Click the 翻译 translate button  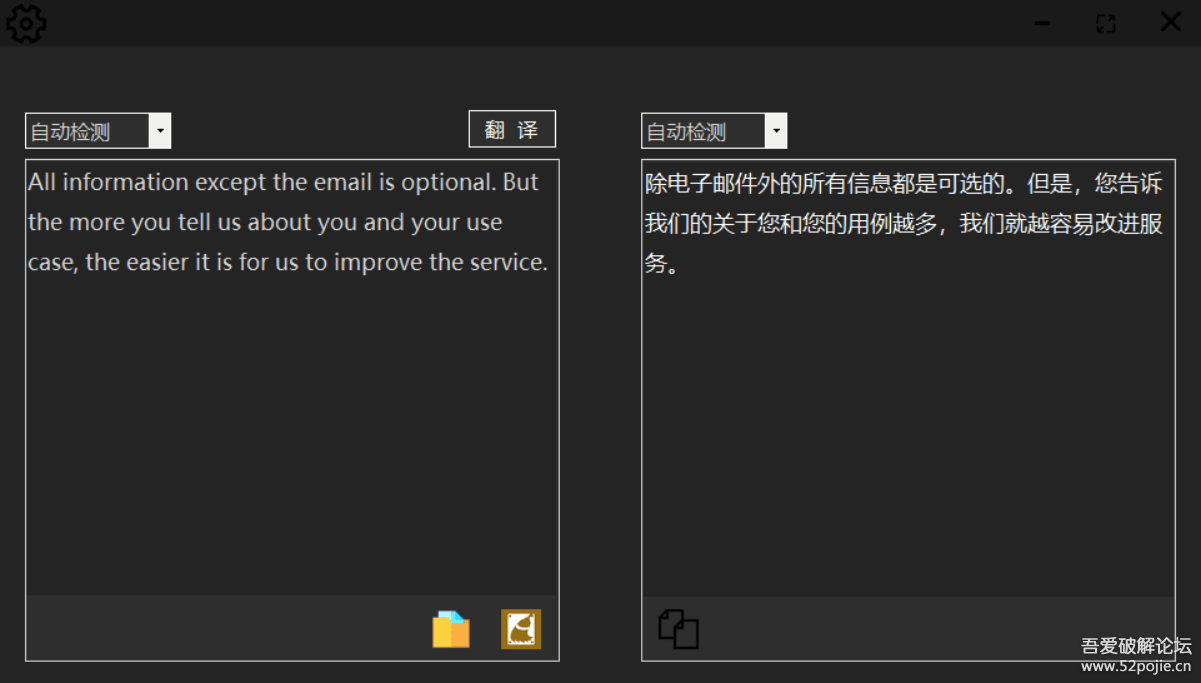[511, 128]
